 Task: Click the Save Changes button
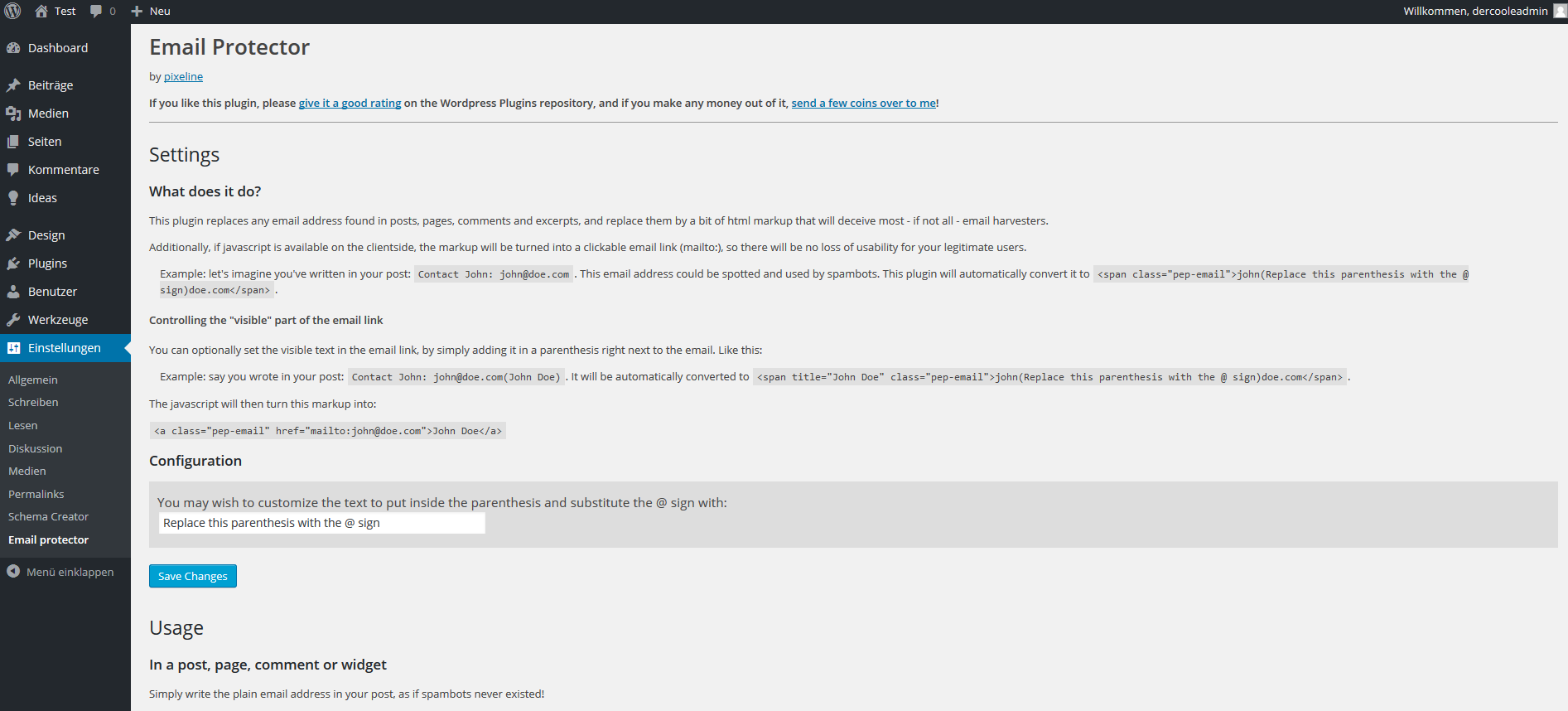[193, 576]
